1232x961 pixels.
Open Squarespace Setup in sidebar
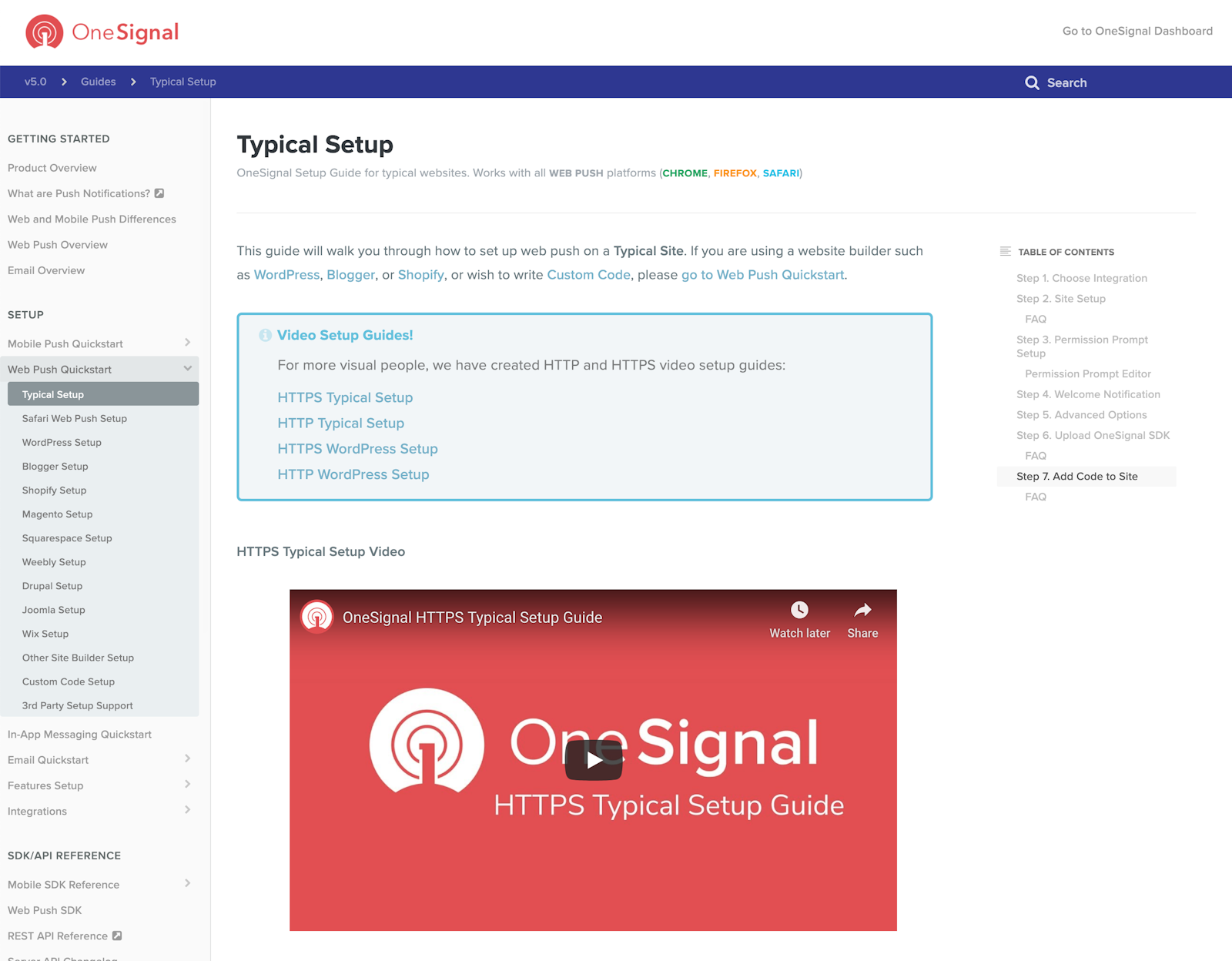pyautogui.click(x=67, y=537)
